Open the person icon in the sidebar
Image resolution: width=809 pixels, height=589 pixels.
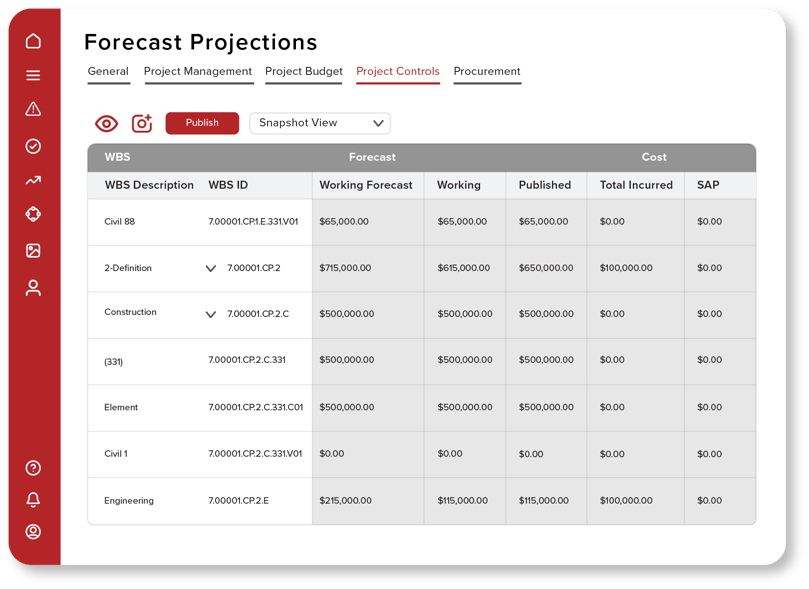pyautogui.click(x=33, y=288)
